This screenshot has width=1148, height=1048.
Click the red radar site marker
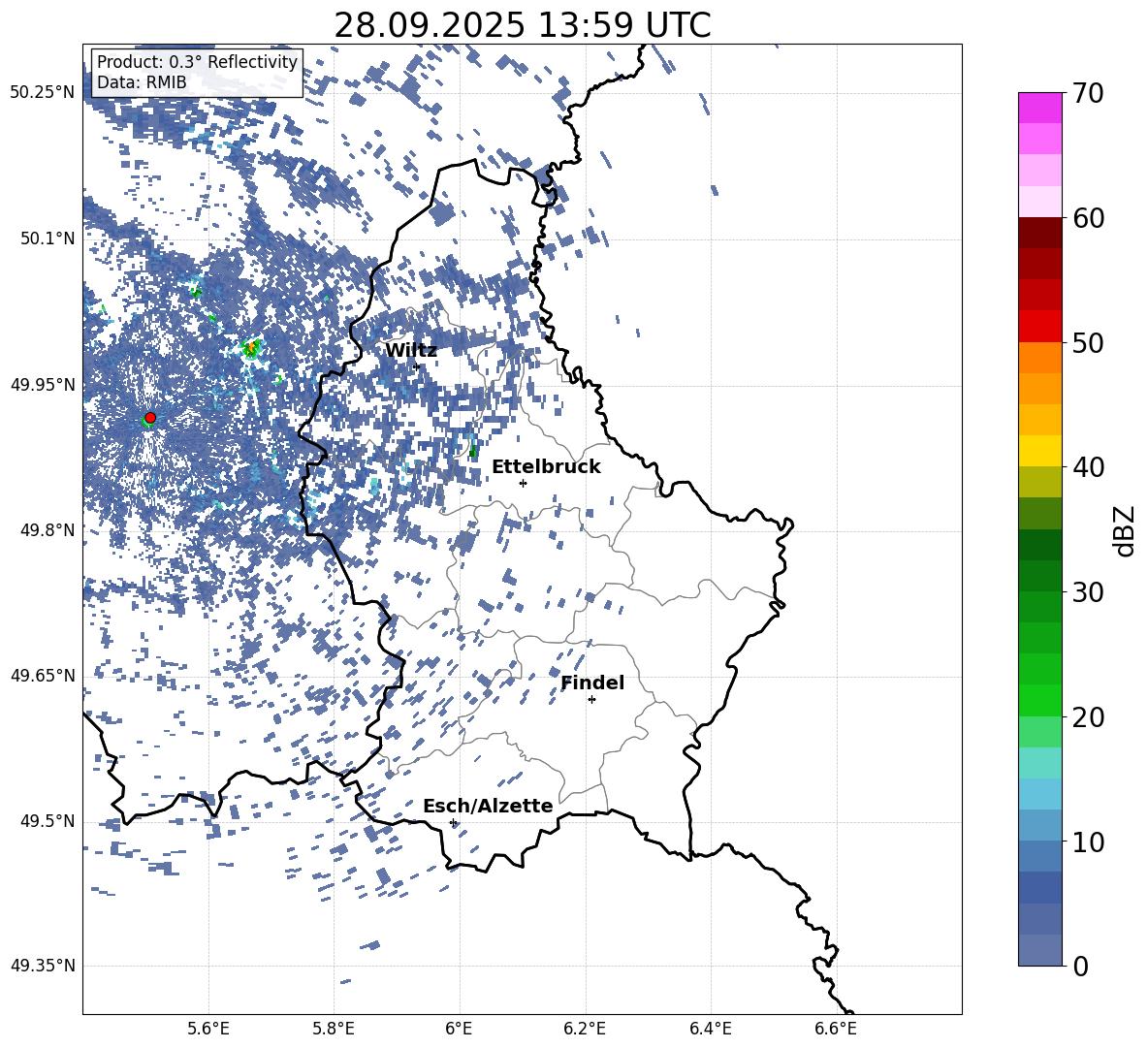point(150,418)
